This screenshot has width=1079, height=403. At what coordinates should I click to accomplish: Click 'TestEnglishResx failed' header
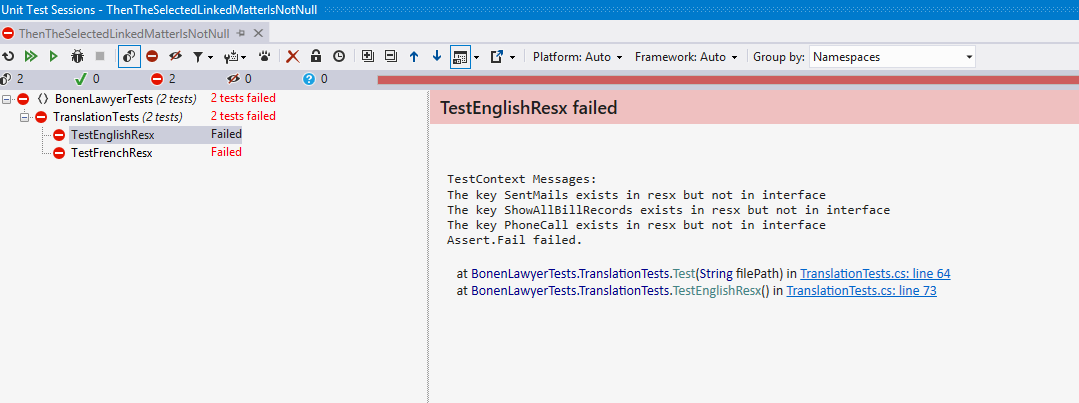point(528,107)
